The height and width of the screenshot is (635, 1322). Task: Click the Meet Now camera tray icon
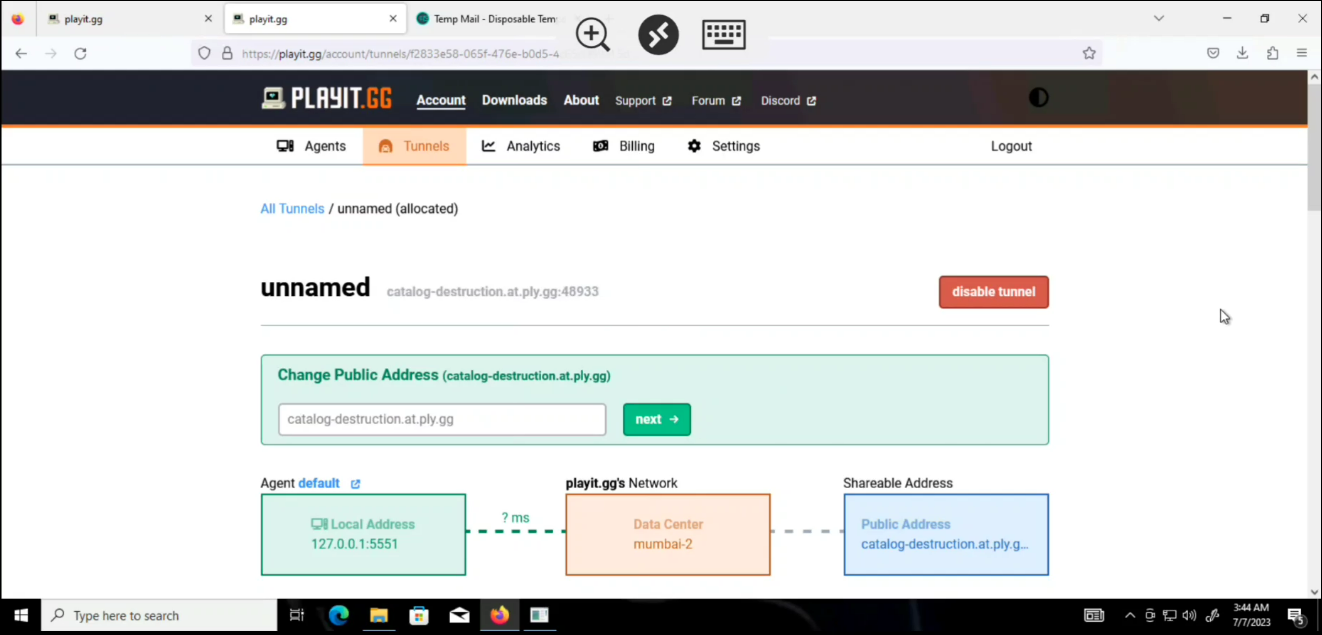point(1150,615)
